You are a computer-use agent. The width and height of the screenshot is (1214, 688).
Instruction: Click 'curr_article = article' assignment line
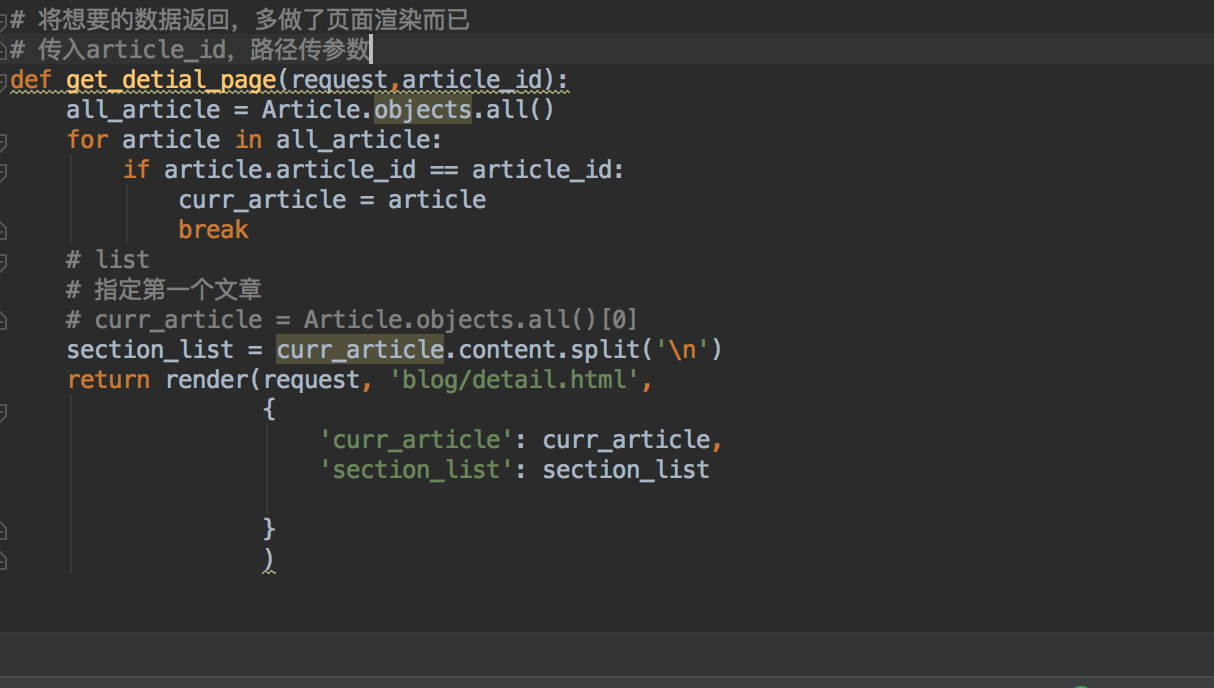click(332, 199)
